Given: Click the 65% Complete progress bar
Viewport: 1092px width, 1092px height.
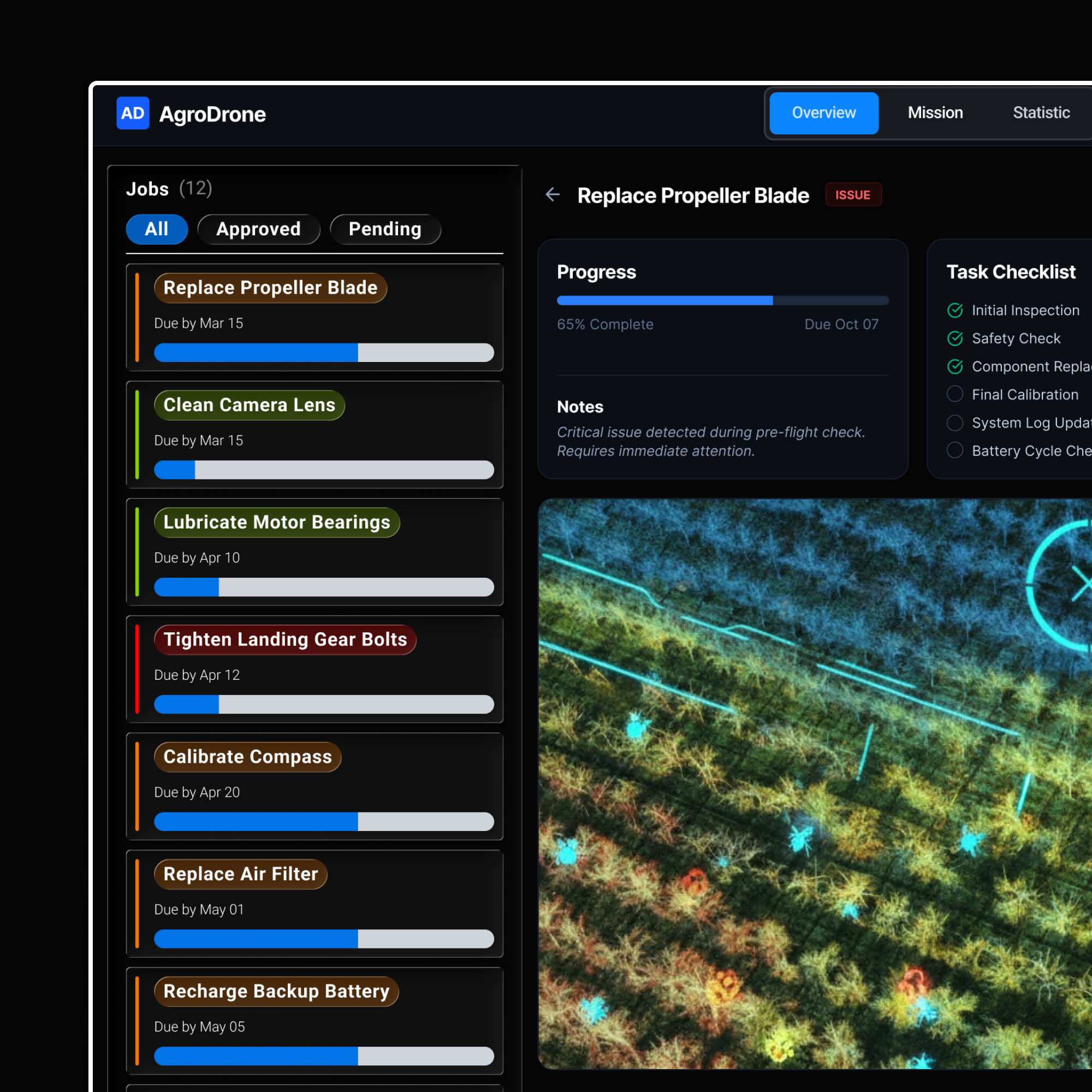Looking at the screenshot, I should tap(722, 301).
